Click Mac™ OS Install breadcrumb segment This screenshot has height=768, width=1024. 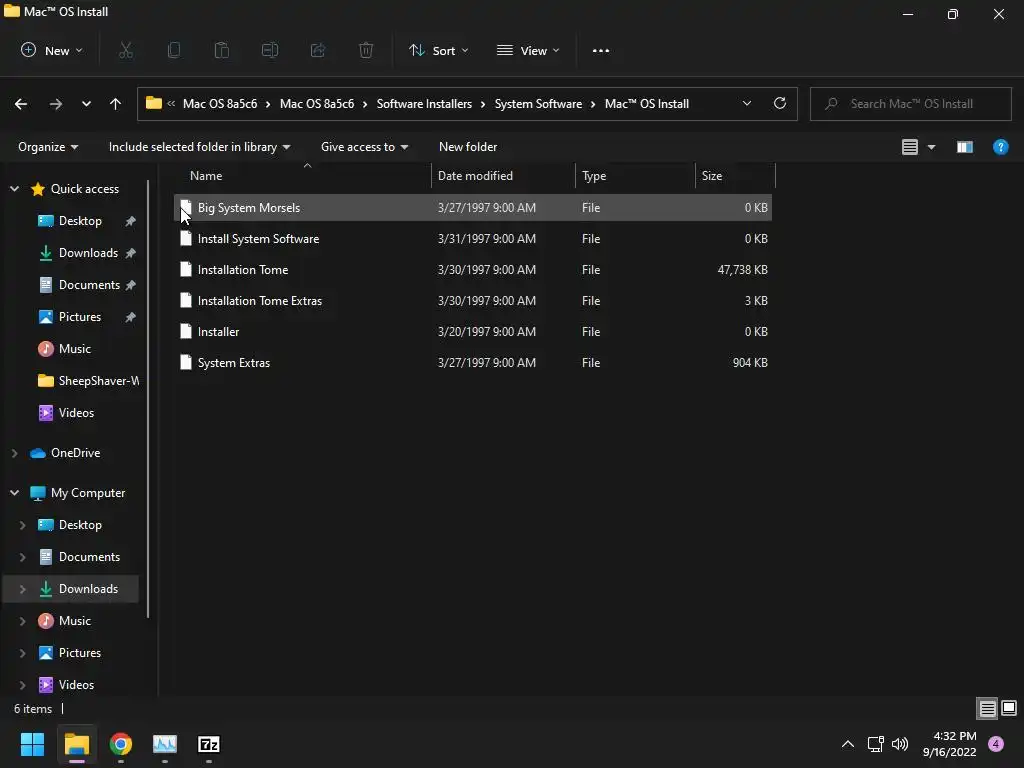click(x=647, y=104)
